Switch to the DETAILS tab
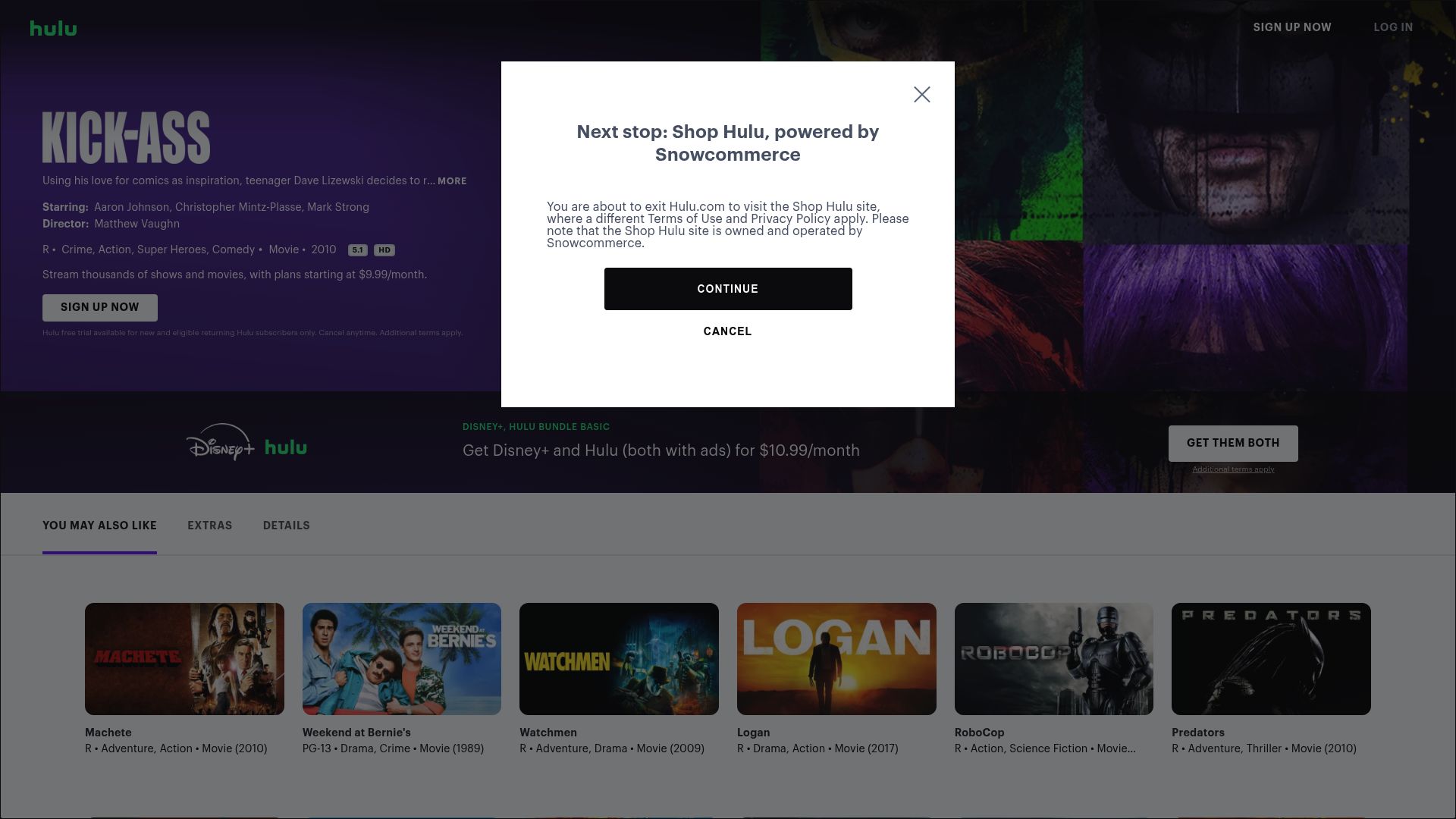Image resolution: width=1456 pixels, height=819 pixels. pyautogui.click(x=287, y=526)
